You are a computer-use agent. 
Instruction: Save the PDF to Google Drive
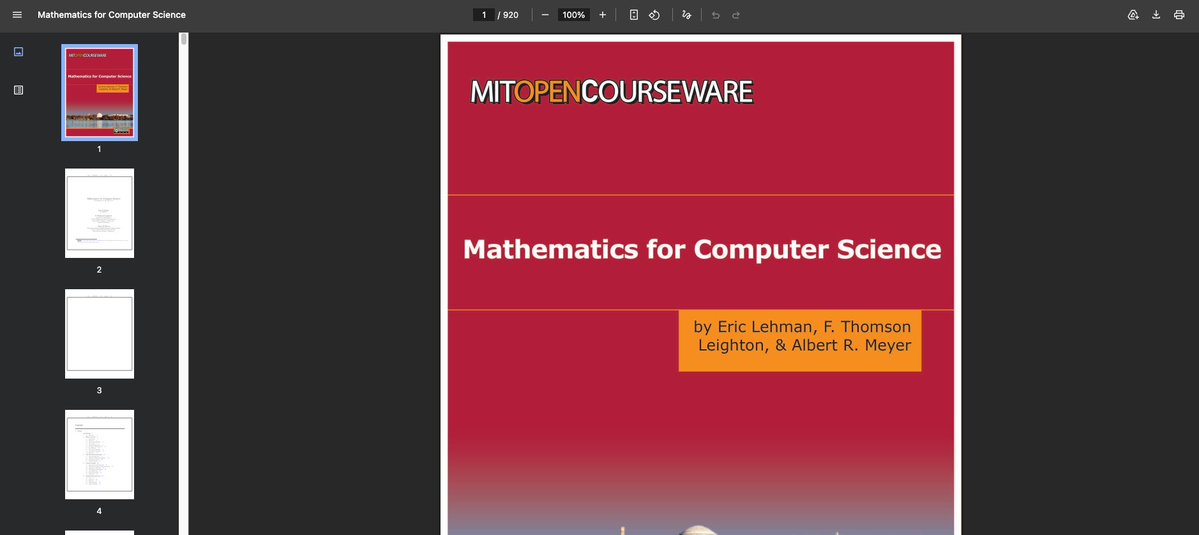coord(1133,15)
